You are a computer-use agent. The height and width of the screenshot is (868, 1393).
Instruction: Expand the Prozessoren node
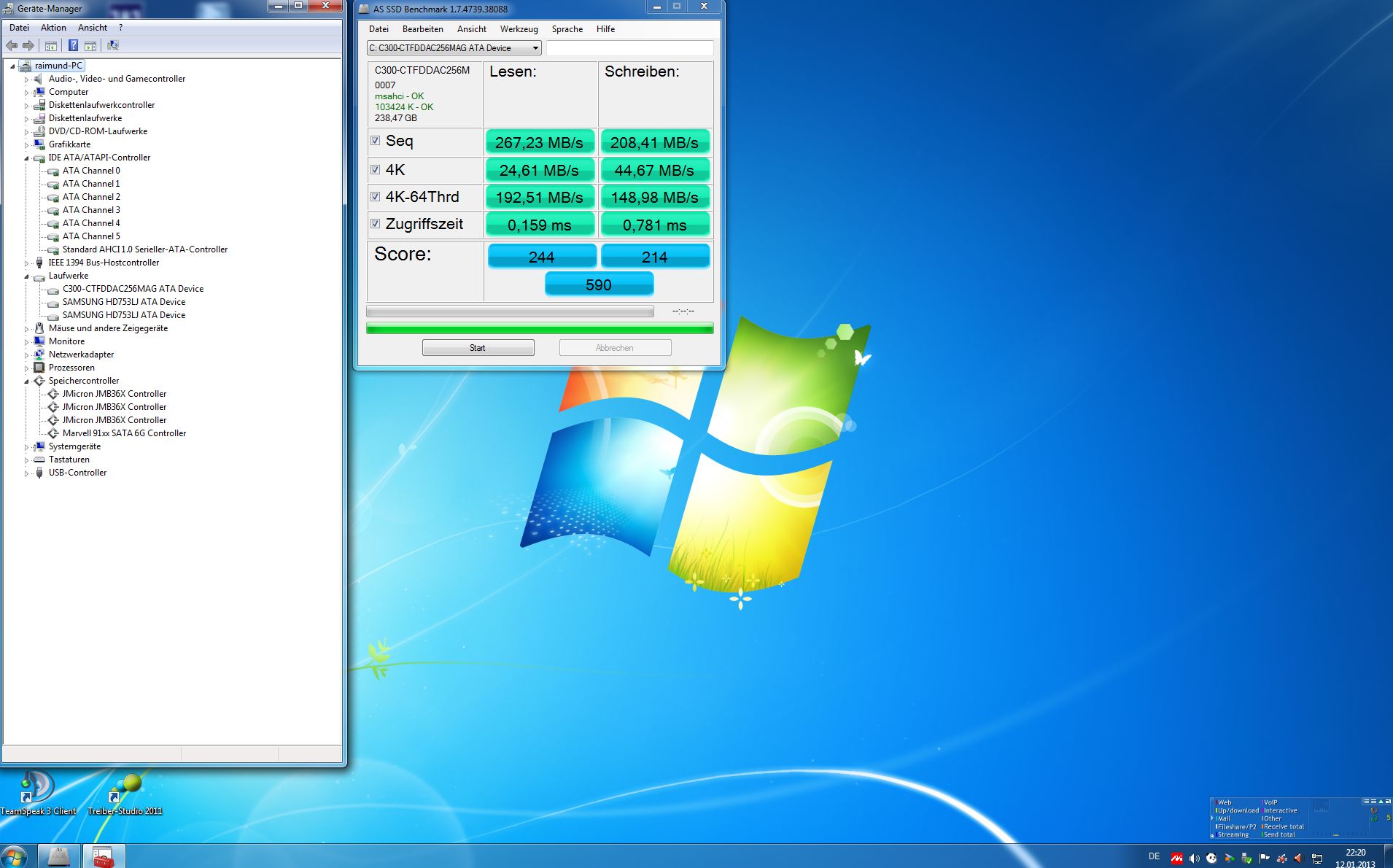tap(27, 368)
